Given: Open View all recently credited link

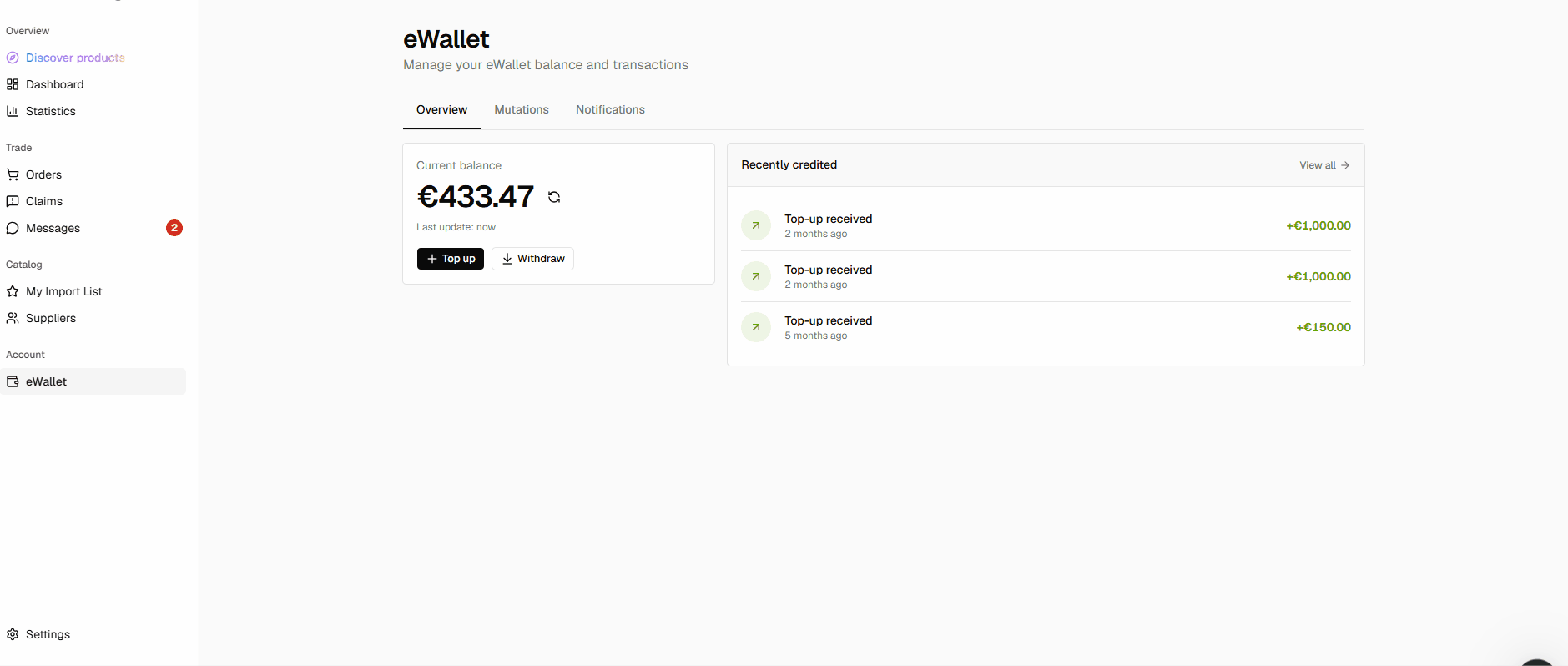Looking at the screenshot, I should tap(1324, 165).
